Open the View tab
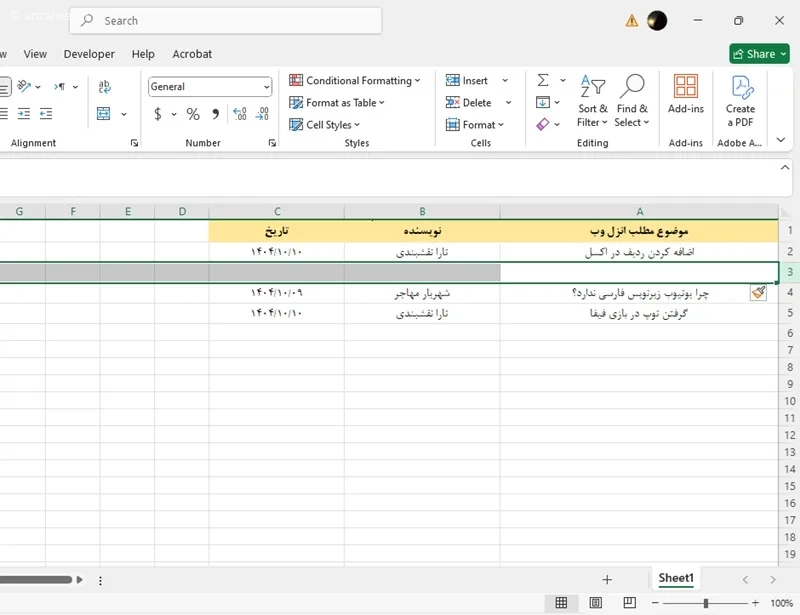This screenshot has width=800, height=615. click(x=35, y=54)
